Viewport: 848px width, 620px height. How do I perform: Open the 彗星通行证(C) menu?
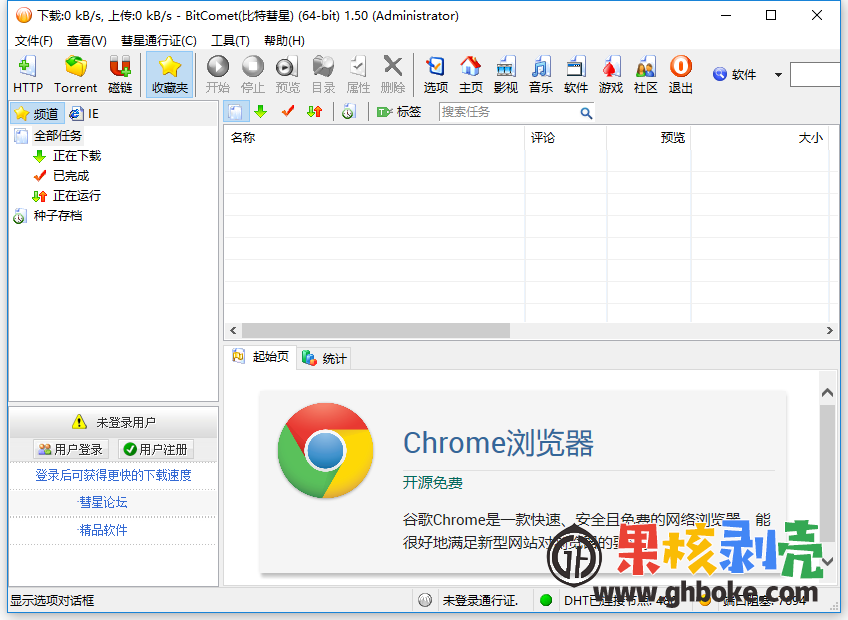(158, 41)
